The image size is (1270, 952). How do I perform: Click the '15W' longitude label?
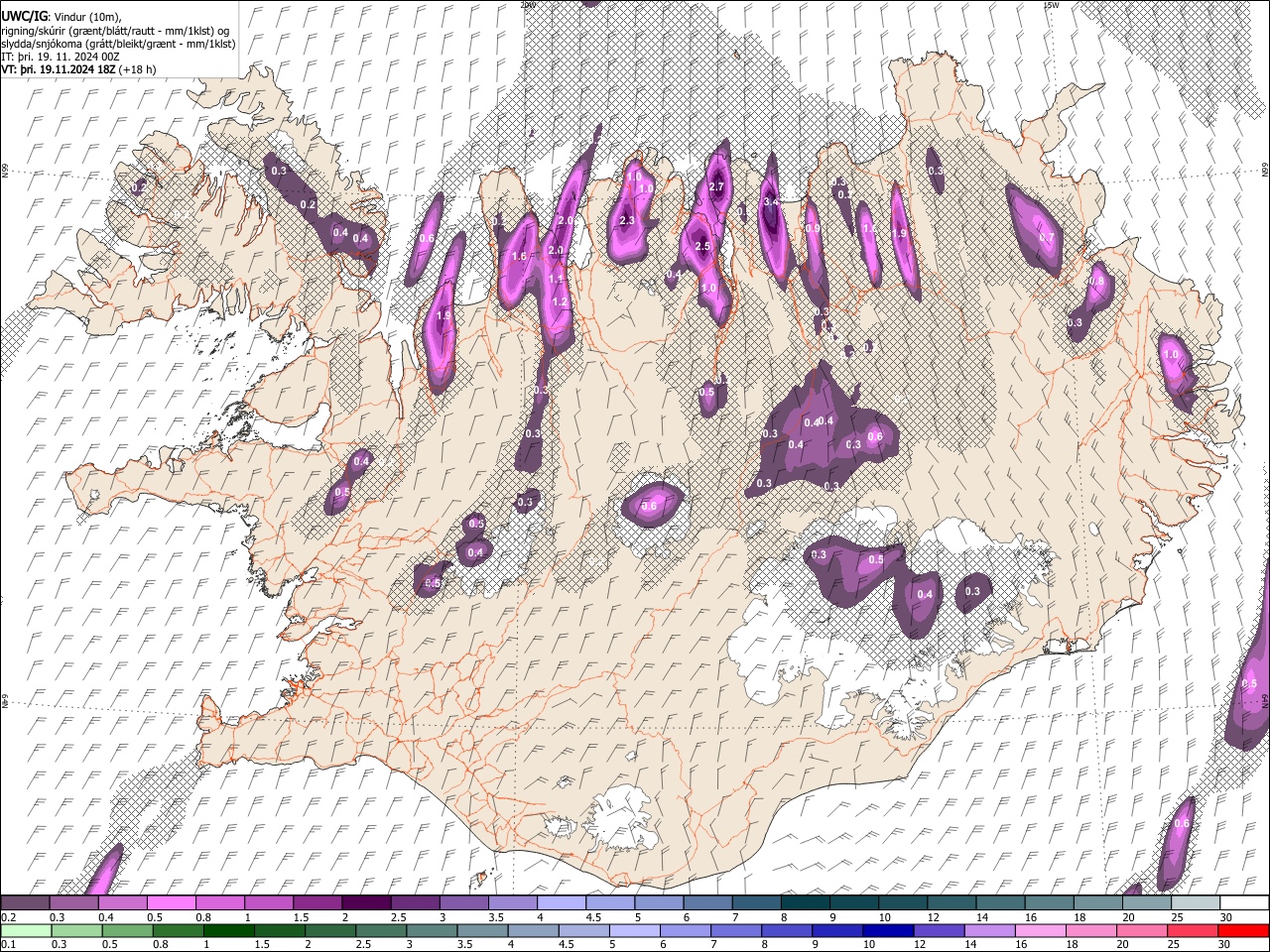click(x=1051, y=5)
